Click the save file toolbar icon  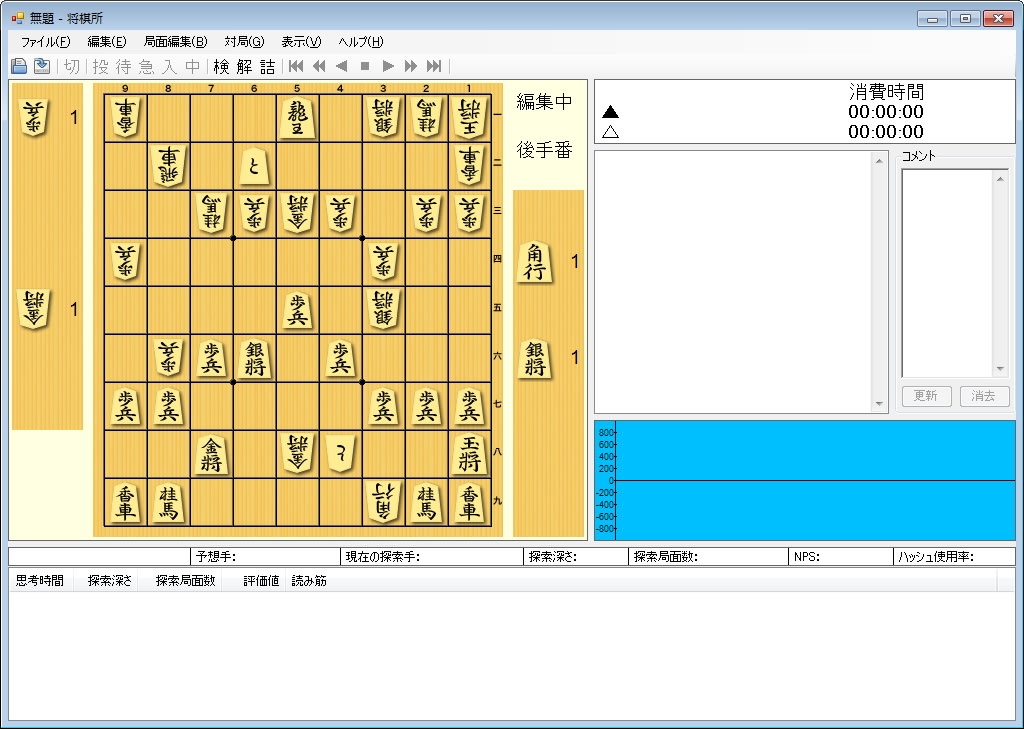(42, 66)
